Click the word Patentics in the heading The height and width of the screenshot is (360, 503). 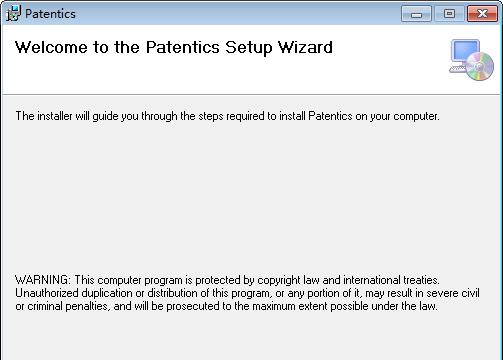pyautogui.click(x=183, y=47)
